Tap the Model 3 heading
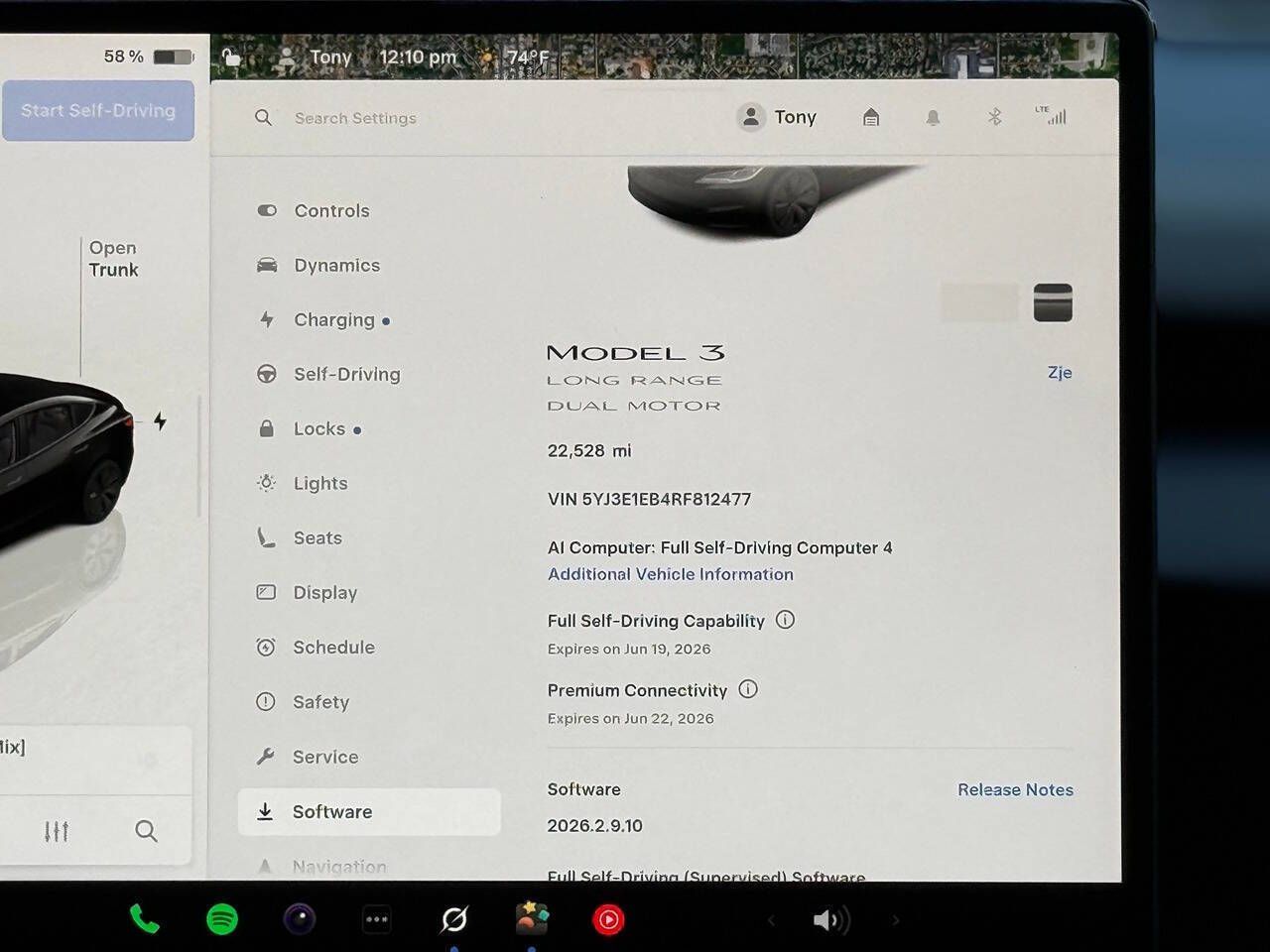The width and height of the screenshot is (1270, 952). pyautogui.click(x=636, y=353)
